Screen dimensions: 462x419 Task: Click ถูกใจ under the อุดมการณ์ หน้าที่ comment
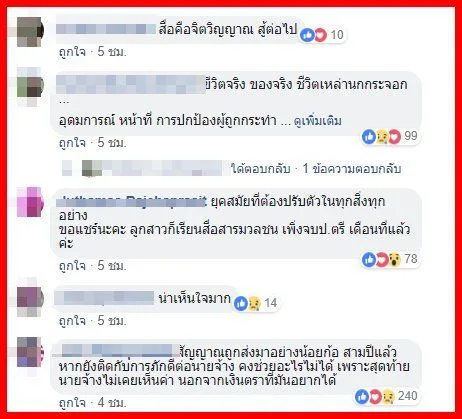[72, 143]
